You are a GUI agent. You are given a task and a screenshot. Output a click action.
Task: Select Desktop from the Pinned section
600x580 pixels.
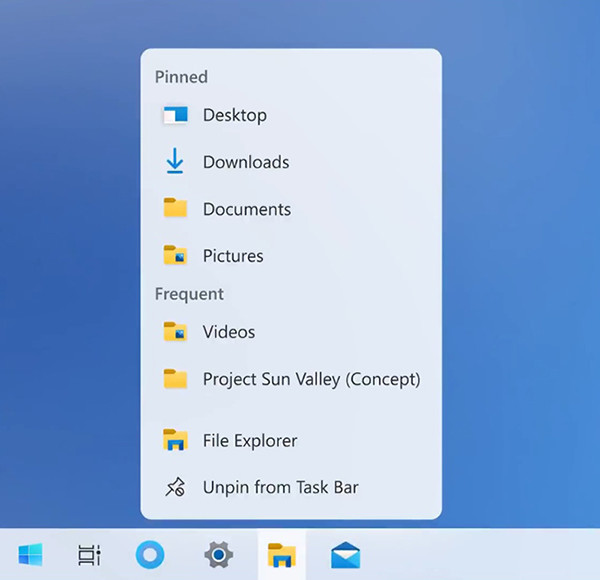click(235, 115)
